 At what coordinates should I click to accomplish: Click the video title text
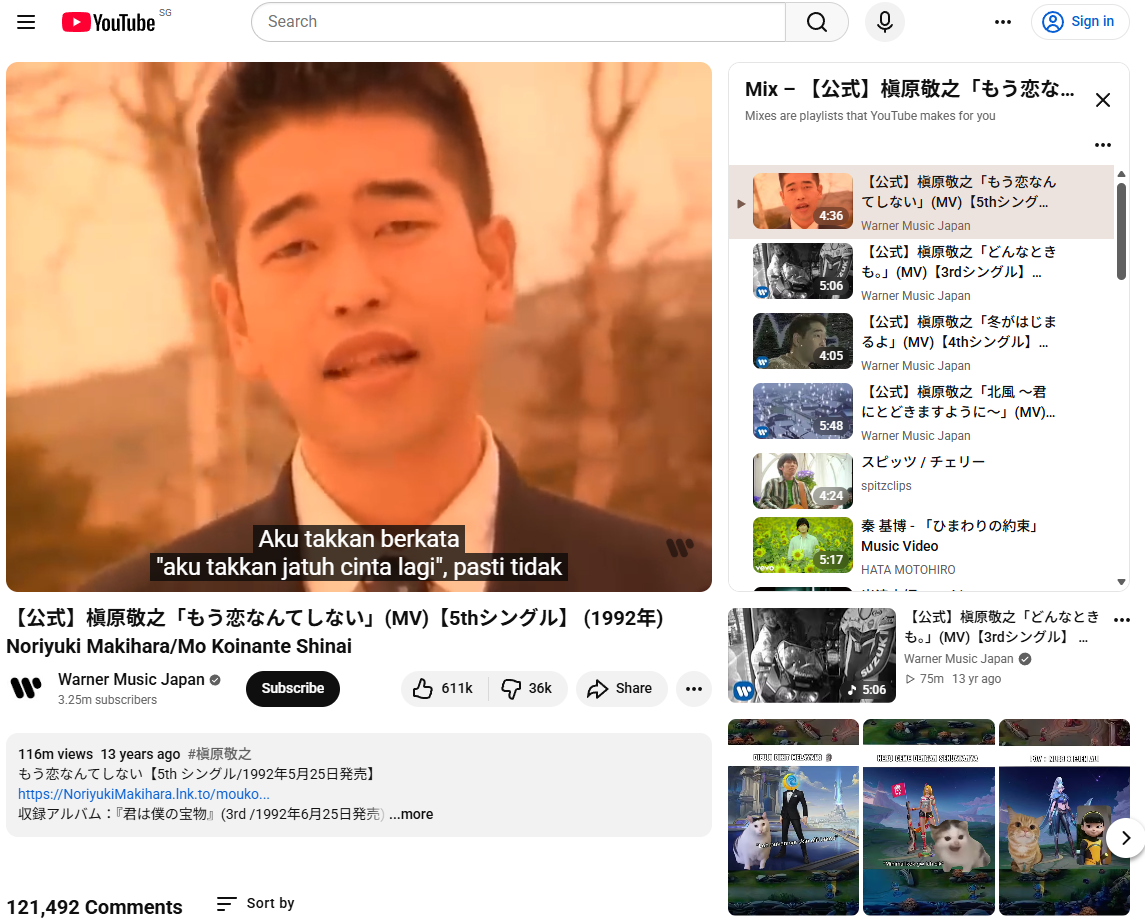(334, 632)
